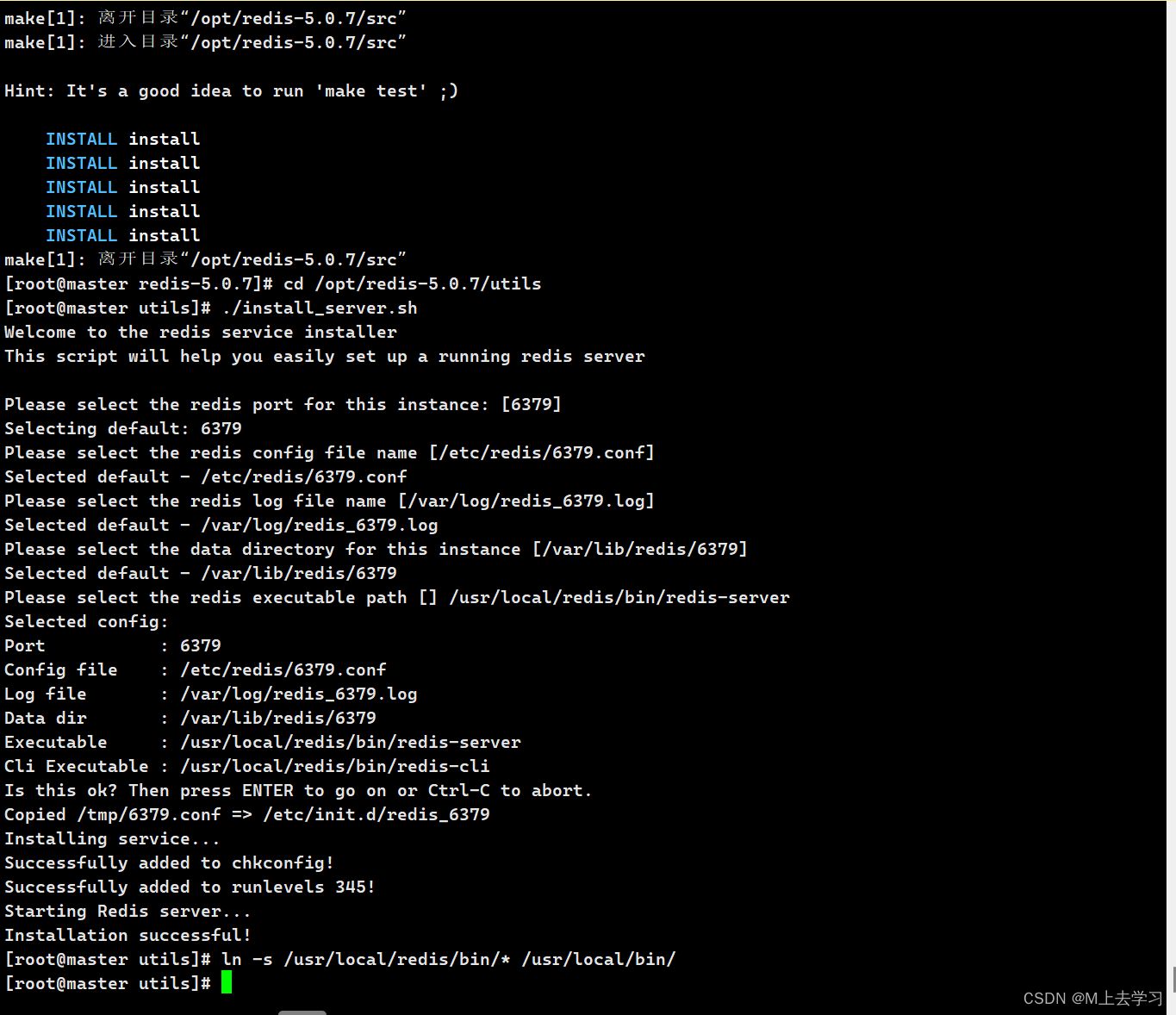Screen dimensions: 1176x1015
Task: Click the 'Executable : redis-server' config row
Action: [263, 742]
